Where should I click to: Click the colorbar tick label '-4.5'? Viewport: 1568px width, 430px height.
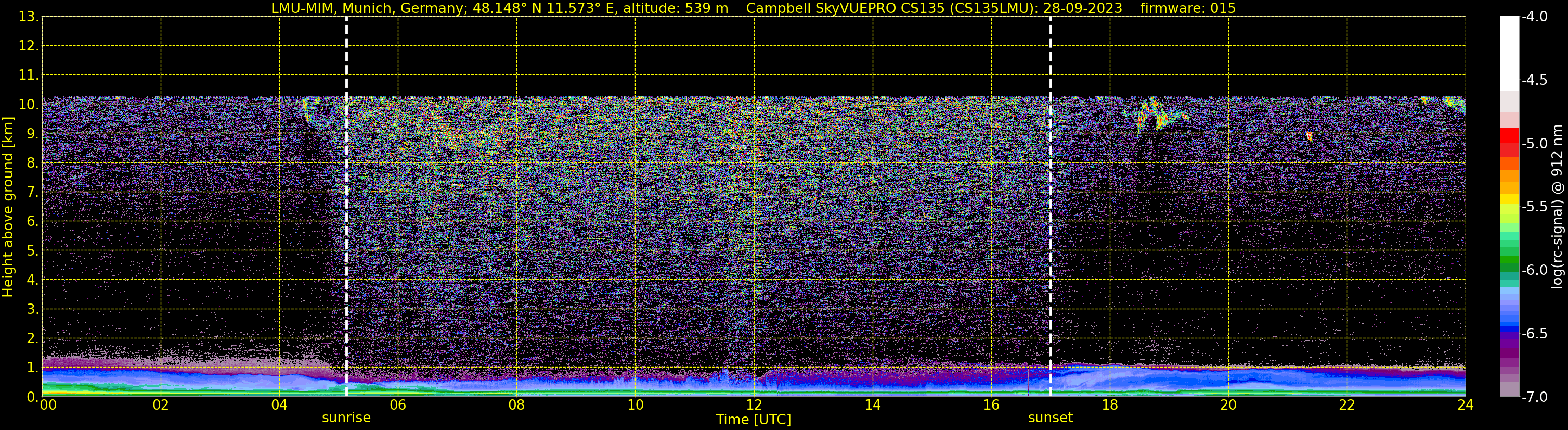point(1534,80)
